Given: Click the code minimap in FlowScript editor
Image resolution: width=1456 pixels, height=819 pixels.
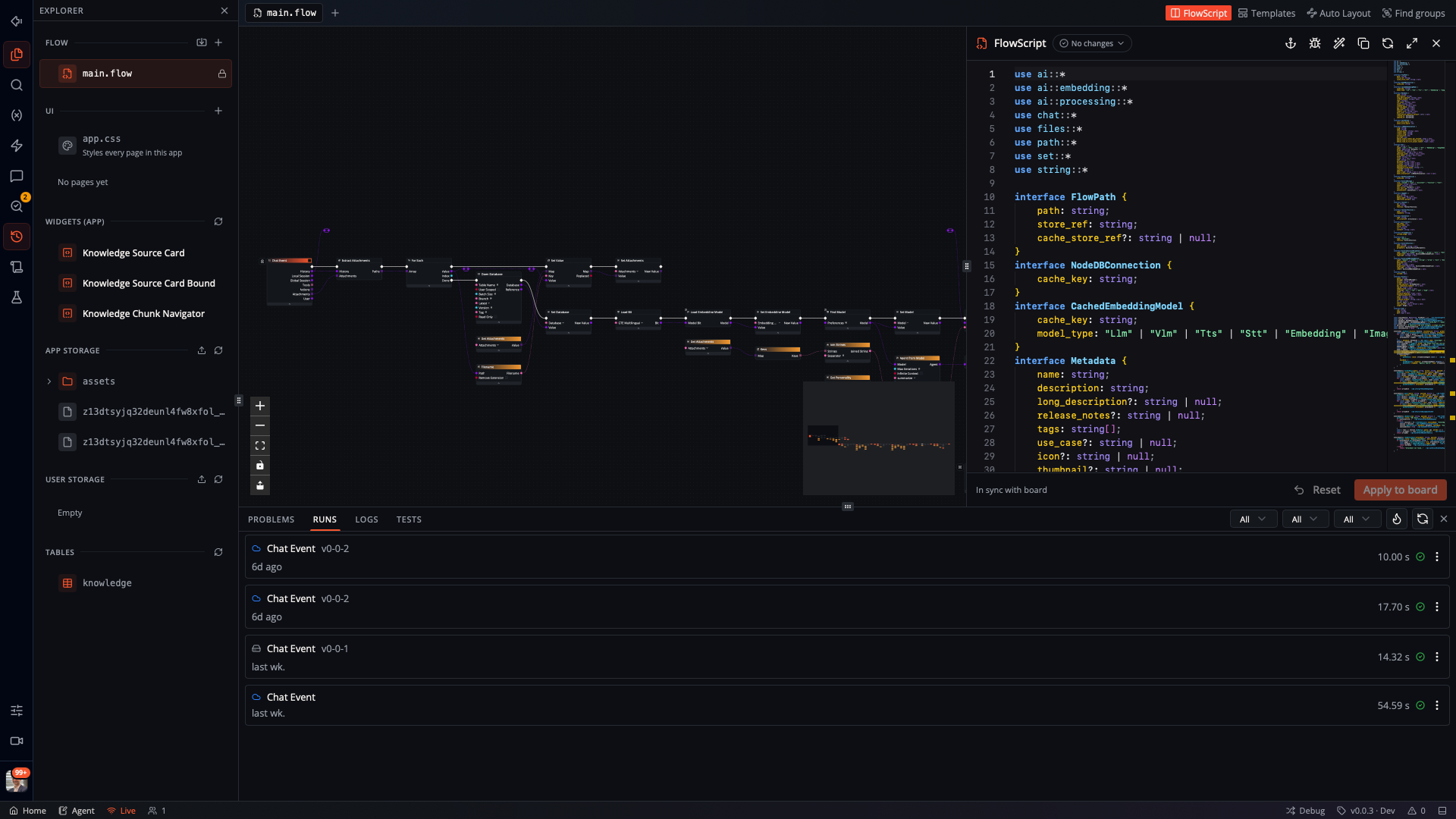Looking at the screenshot, I should point(1419,258).
